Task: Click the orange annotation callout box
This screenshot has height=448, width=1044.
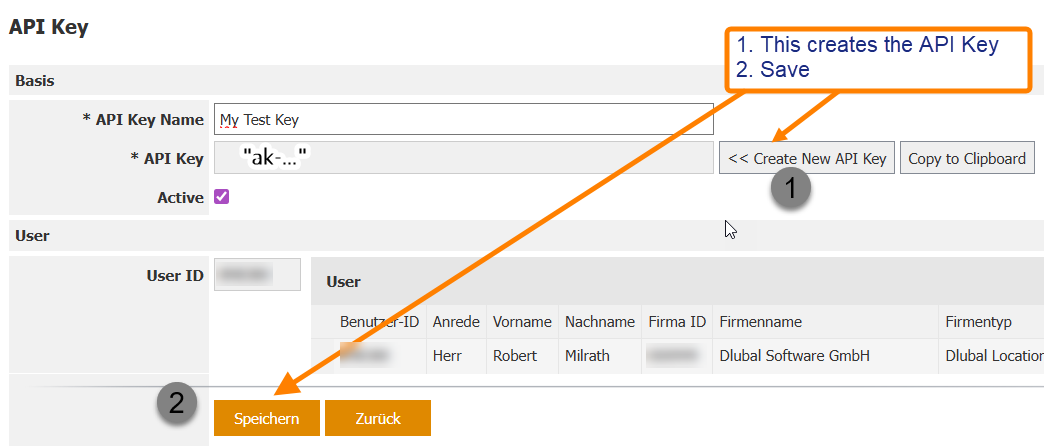Action: click(x=877, y=58)
